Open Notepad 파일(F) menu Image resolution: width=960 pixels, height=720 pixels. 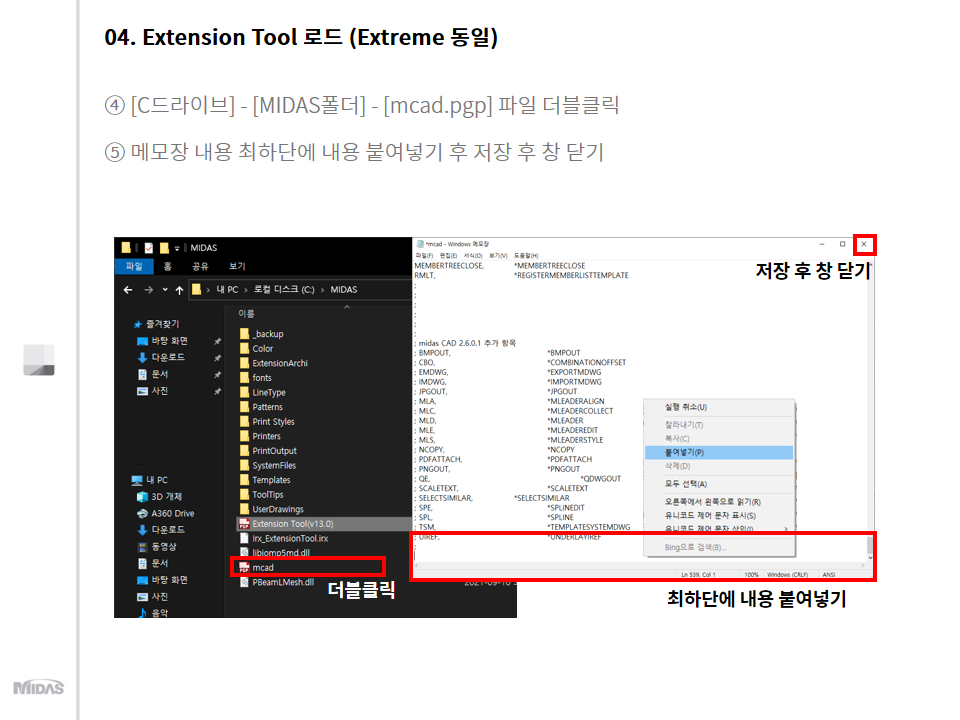click(424, 256)
